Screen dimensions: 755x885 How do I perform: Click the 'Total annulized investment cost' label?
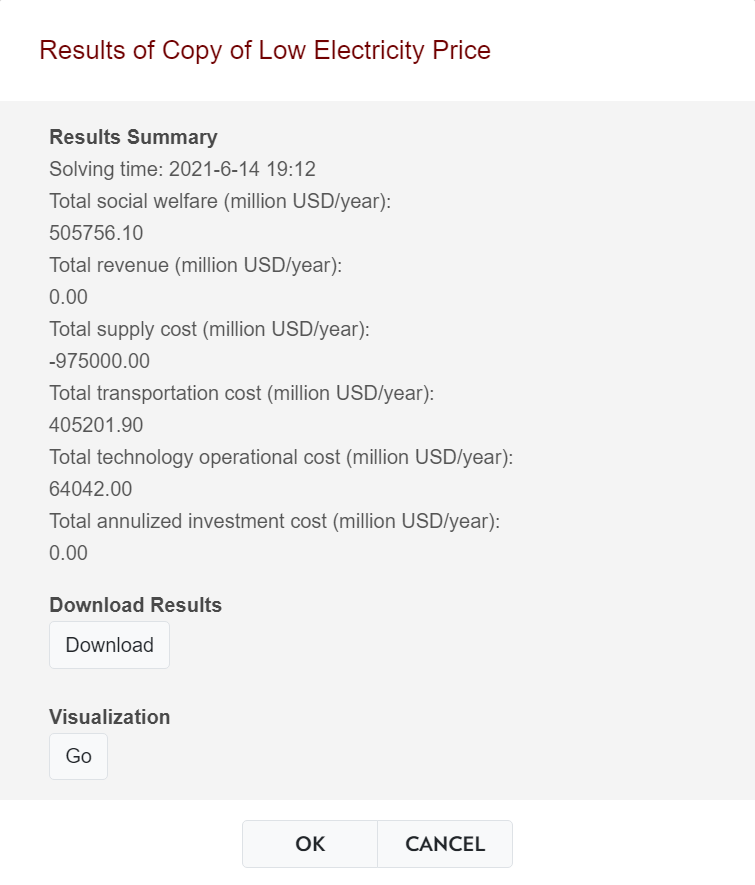[274, 521]
